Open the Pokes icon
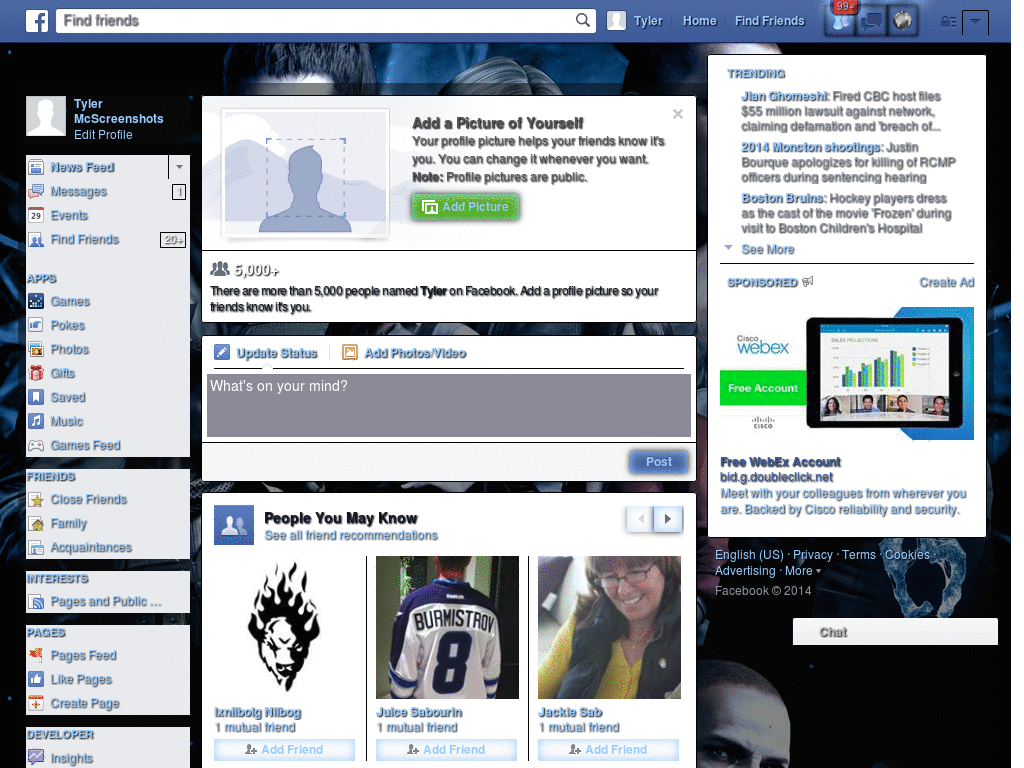Image resolution: width=1024 pixels, height=768 pixels. tap(36, 325)
